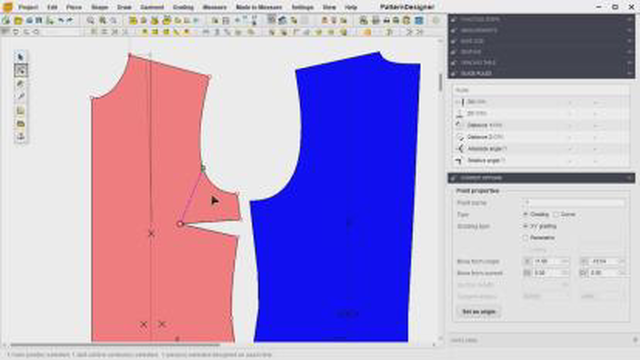
Task: Open the Piece menu
Action: click(x=74, y=7)
